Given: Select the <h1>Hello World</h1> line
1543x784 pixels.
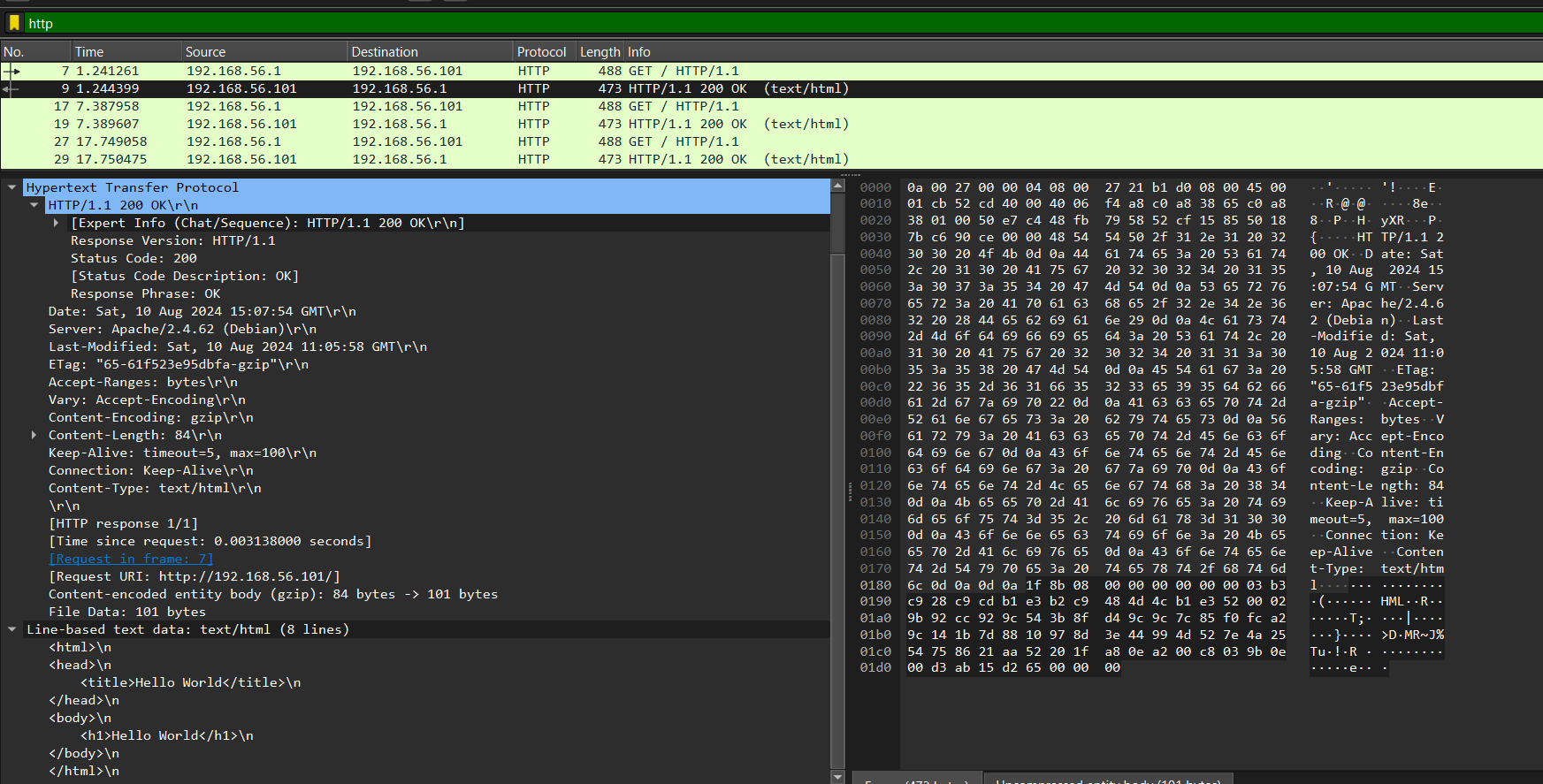Looking at the screenshot, I should point(416,735).
